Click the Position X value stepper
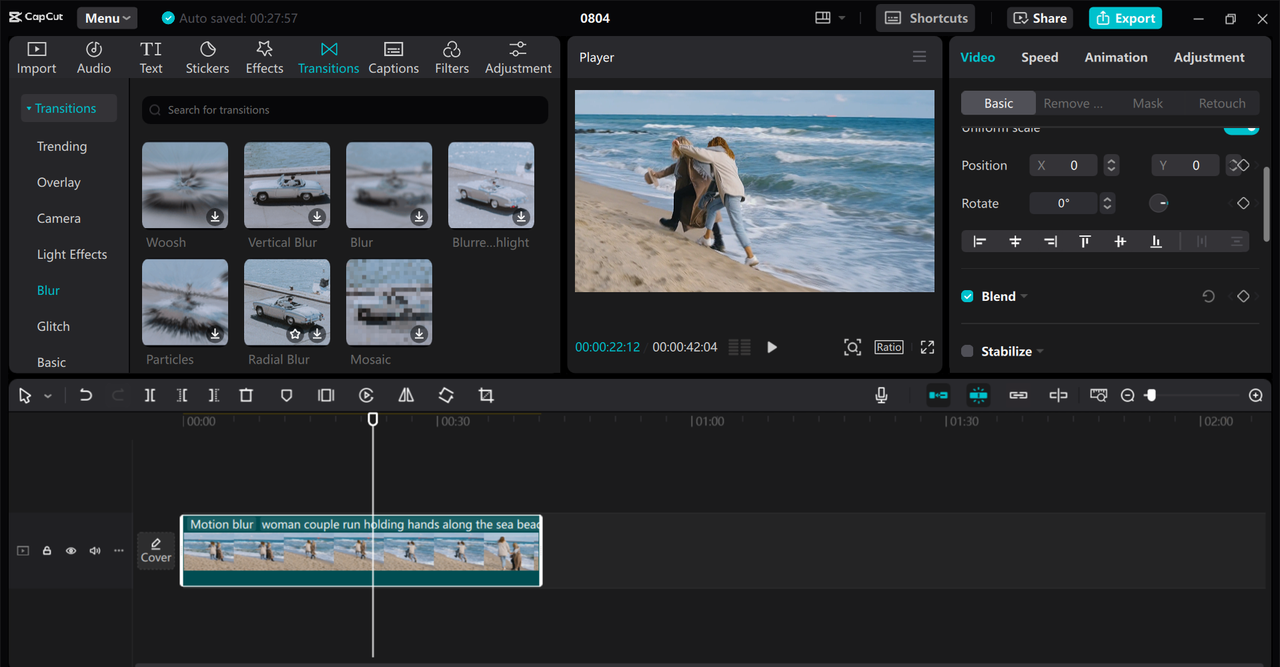 point(1111,166)
